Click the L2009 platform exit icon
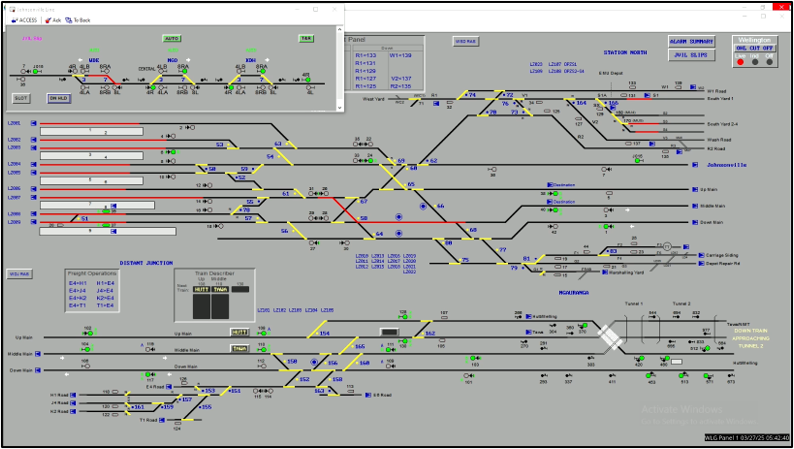794x449 pixels. pos(33,222)
